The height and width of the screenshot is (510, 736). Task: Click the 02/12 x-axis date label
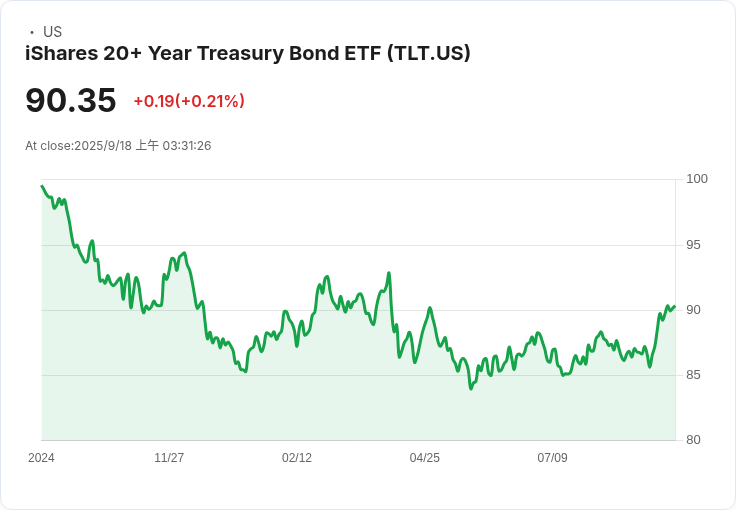(x=297, y=458)
